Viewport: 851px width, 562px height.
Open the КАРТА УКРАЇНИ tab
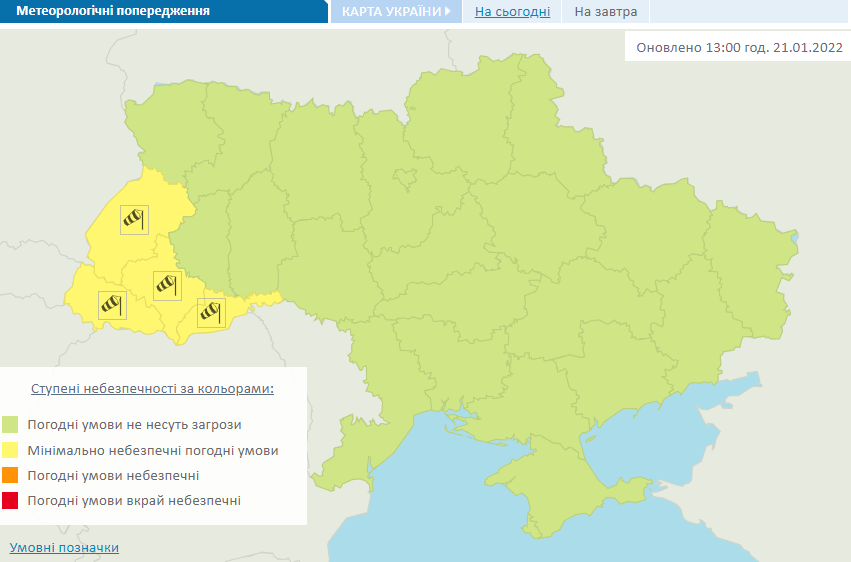click(396, 11)
